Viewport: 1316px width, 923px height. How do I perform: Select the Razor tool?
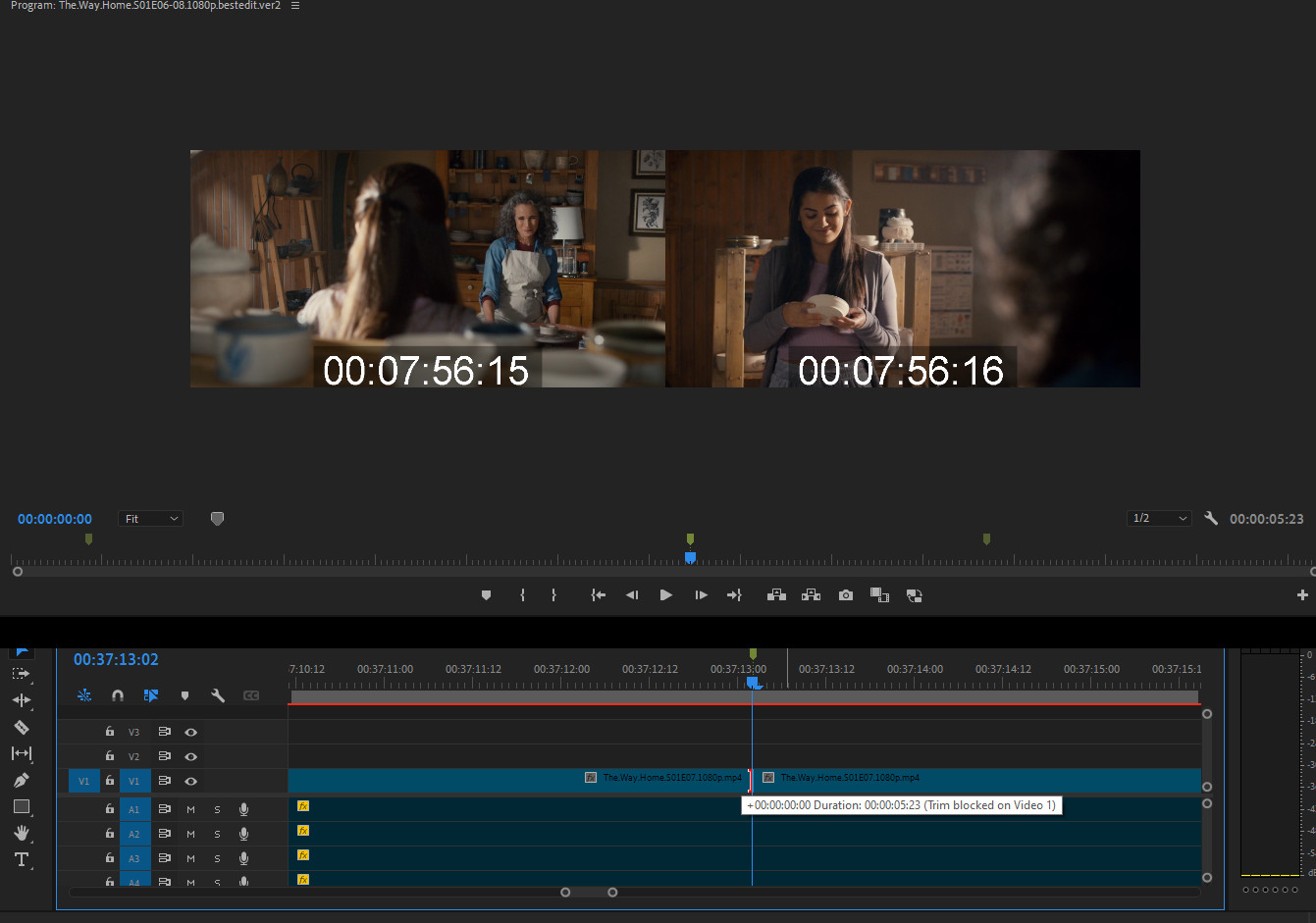[x=21, y=727]
